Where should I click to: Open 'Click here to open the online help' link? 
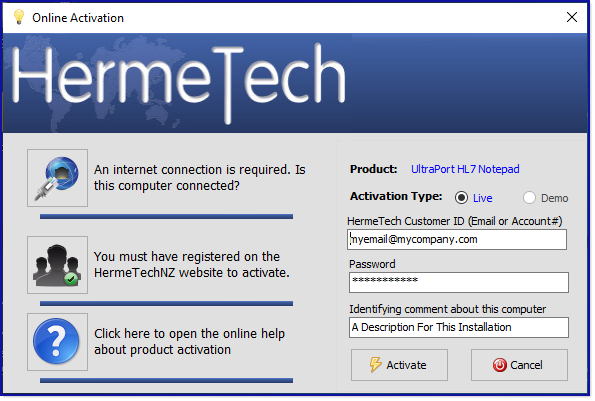(x=189, y=341)
